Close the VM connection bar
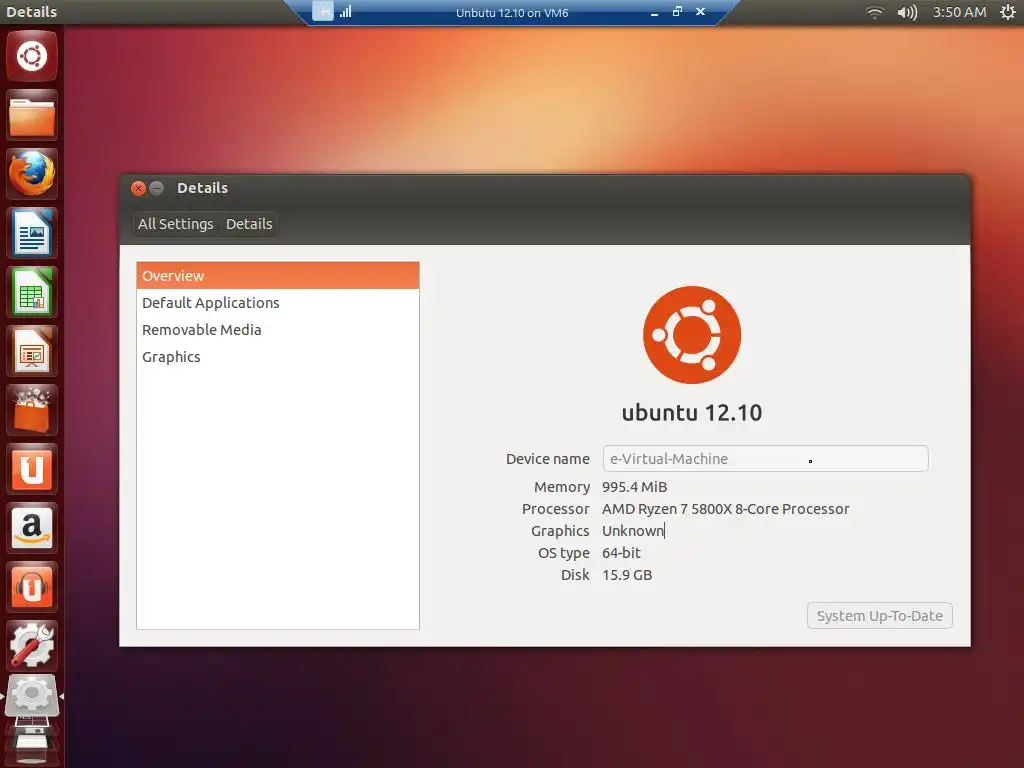The height and width of the screenshot is (768, 1024). click(700, 12)
